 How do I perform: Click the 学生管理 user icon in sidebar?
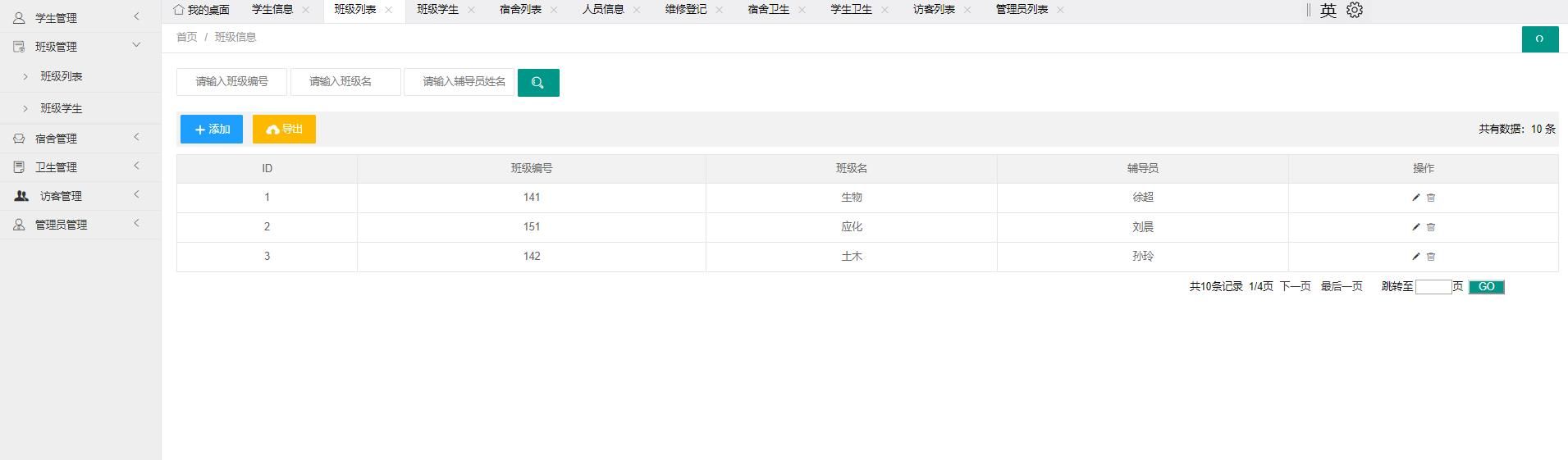(x=19, y=17)
